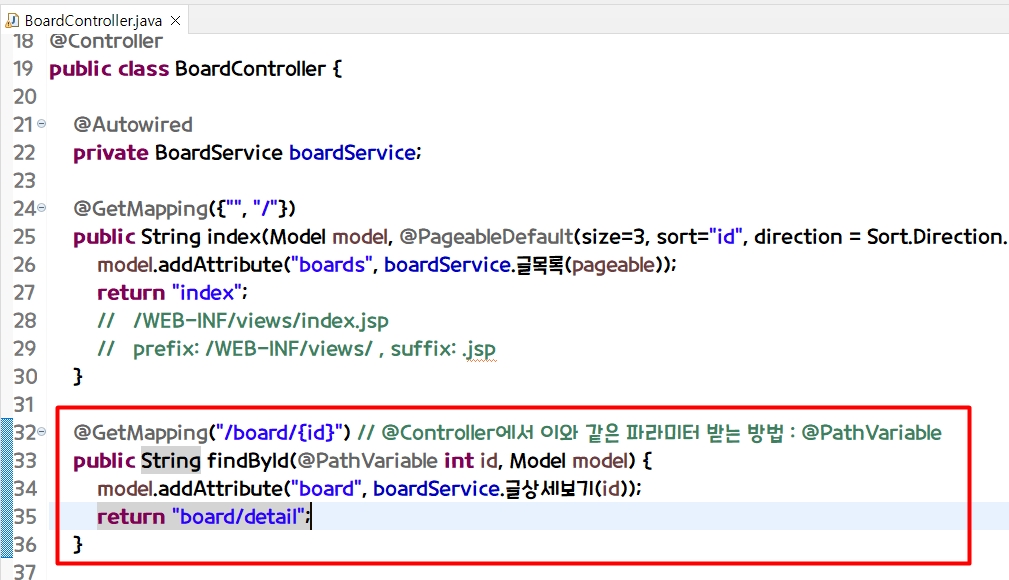The height and width of the screenshot is (580, 1009).
Task: Select the BoardController.java editor tab
Action: pos(93,21)
